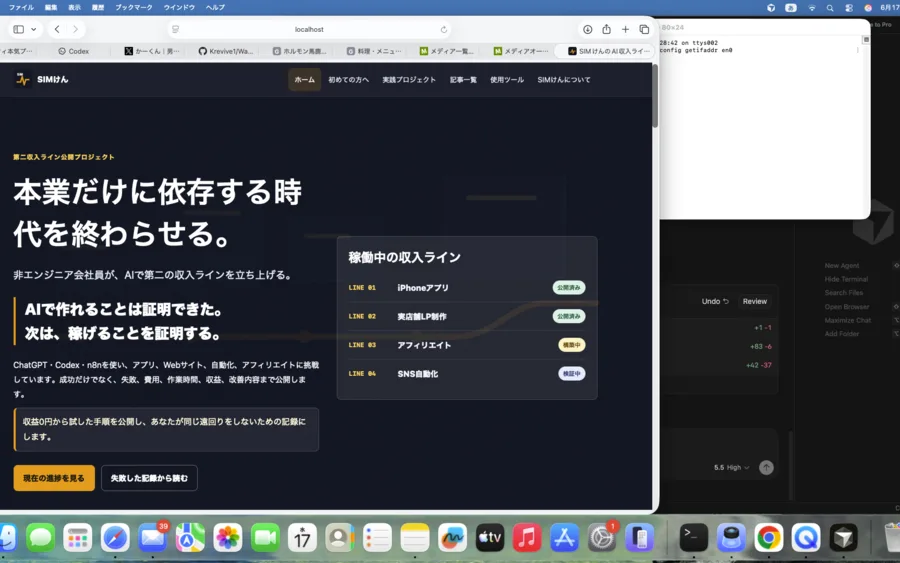
Task: Open Messages from the Dock
Action: coord(40,538)
